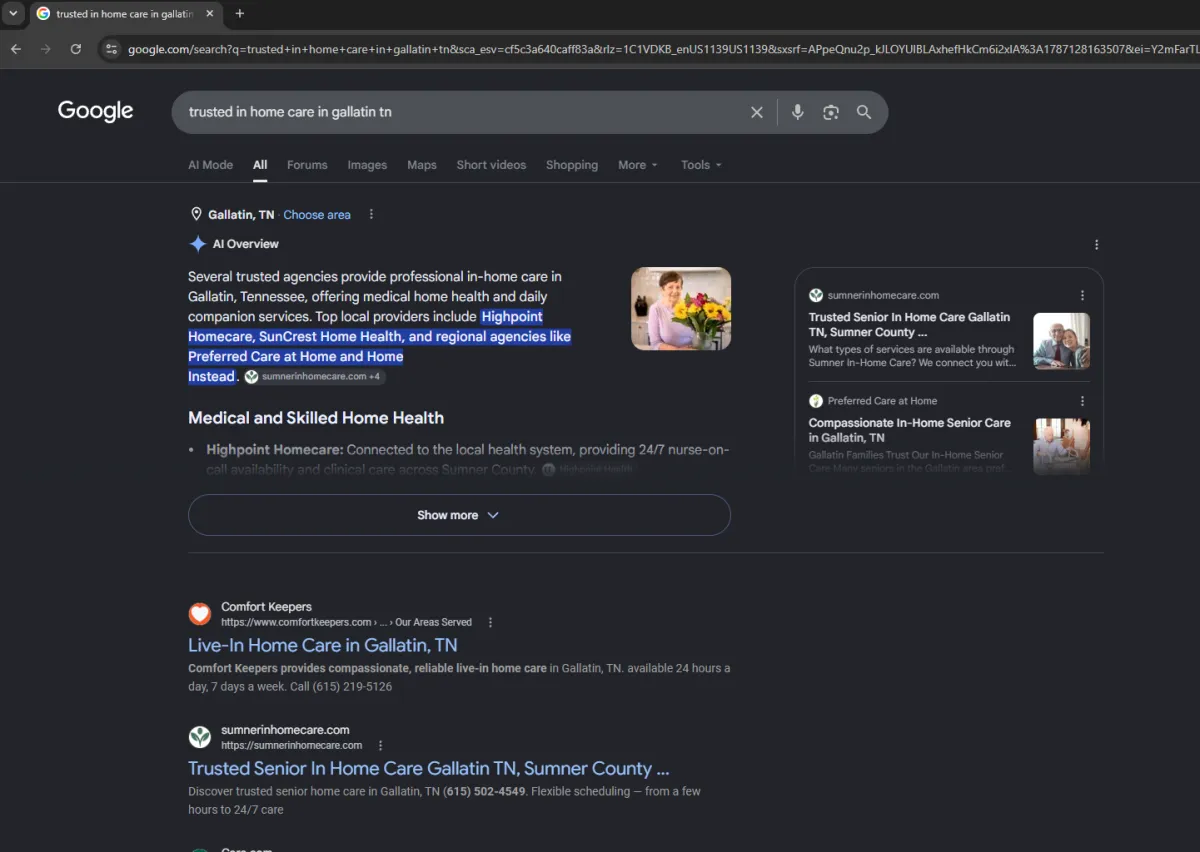Click the comfortkeepers.com URL breadcrumb
The width and height of the screenshot is (1200, 852).
point(346,622)
